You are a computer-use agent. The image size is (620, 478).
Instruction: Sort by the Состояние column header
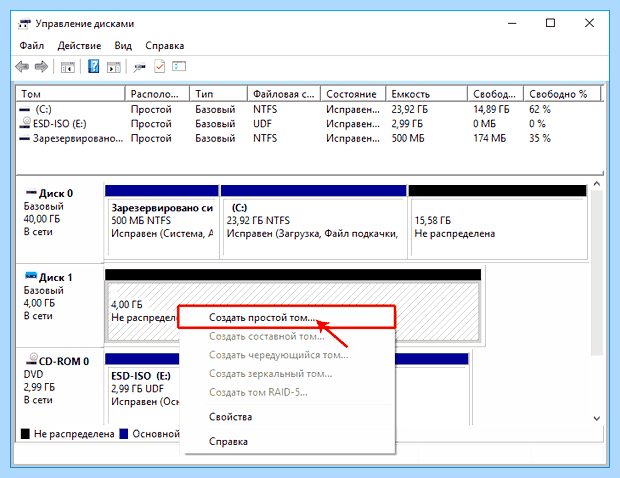point(353,94)
